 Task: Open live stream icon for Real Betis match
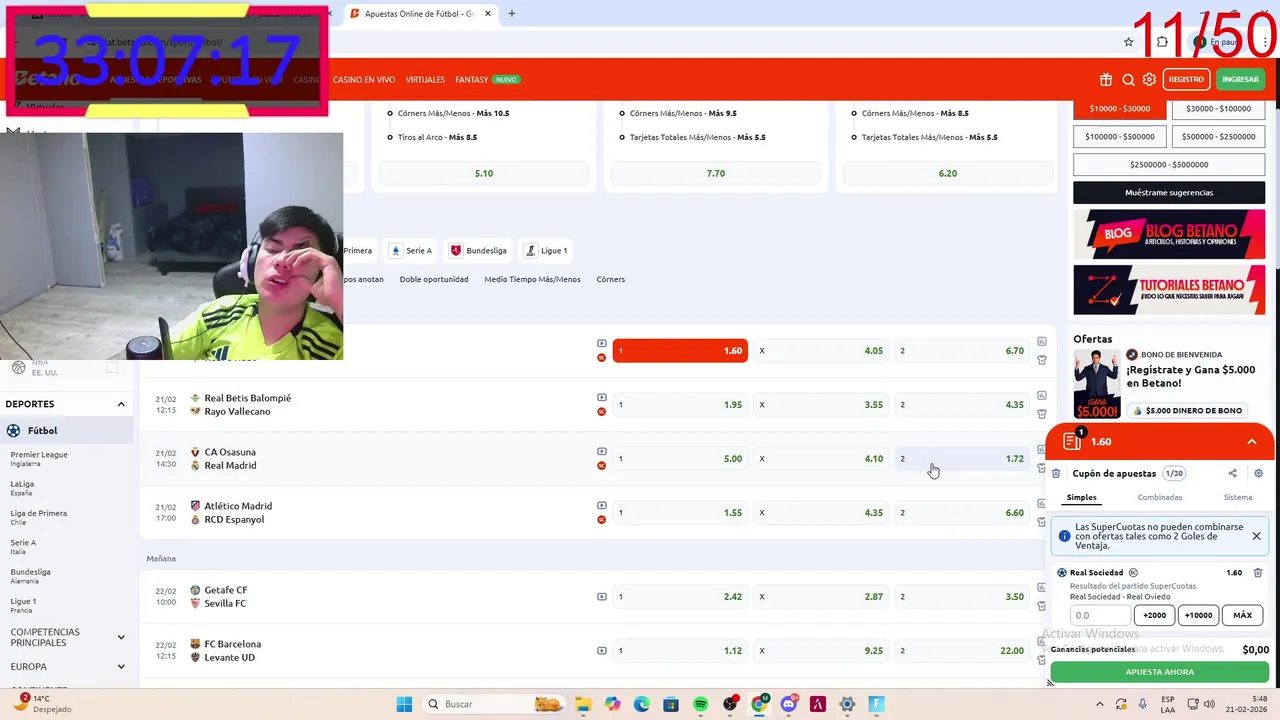tap(601, 397)
